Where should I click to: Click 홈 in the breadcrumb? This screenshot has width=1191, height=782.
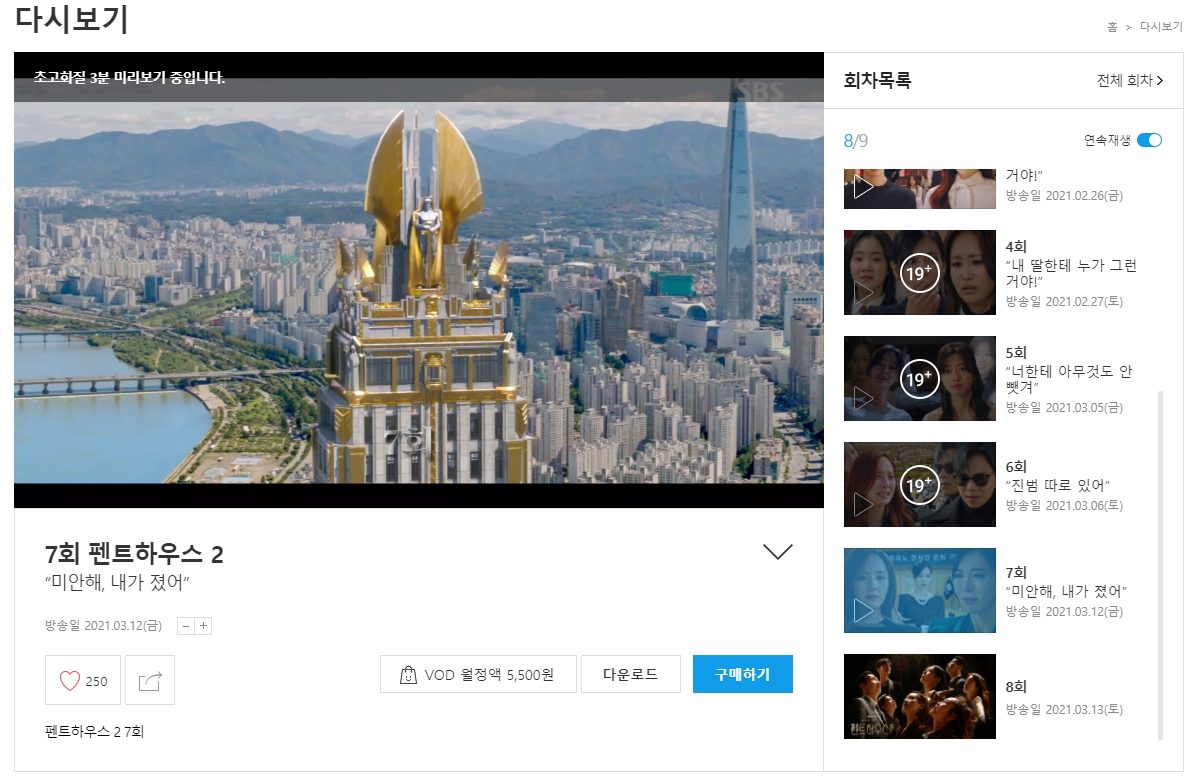1112,27
